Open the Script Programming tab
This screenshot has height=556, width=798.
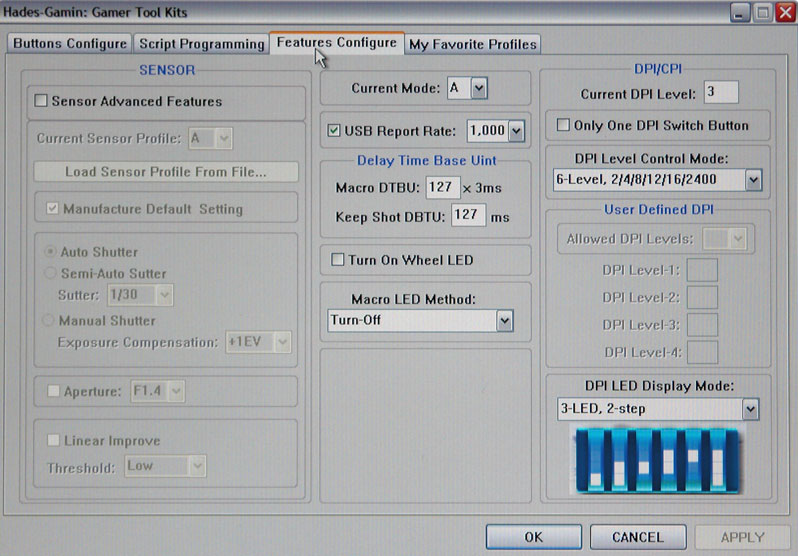point(202,44)
